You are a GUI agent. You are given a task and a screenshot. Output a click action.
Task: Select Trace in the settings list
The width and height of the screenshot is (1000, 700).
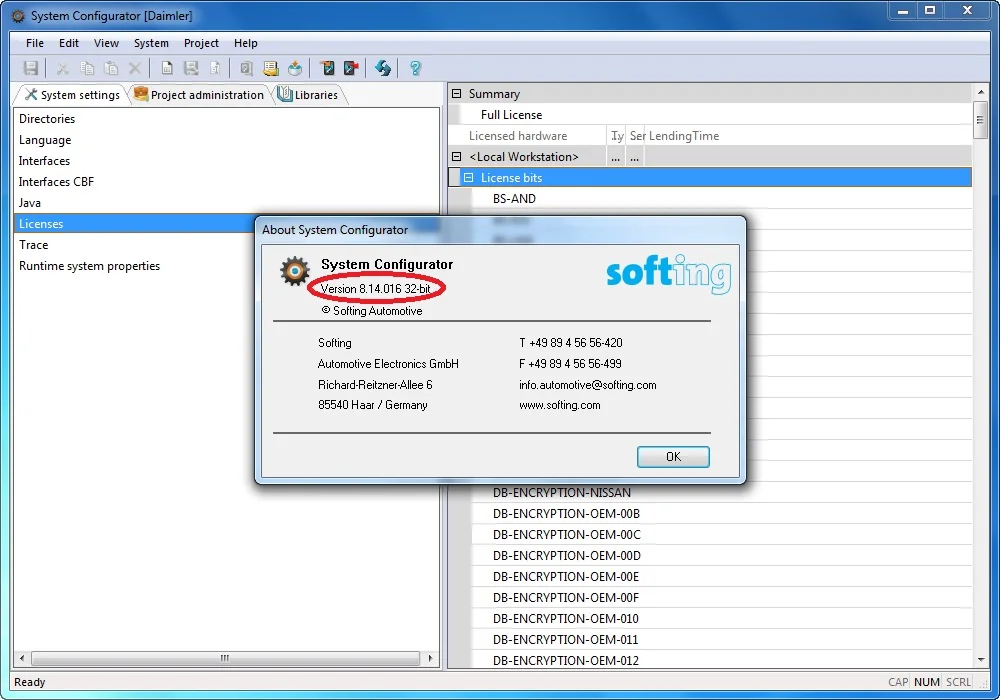point(134,245)
